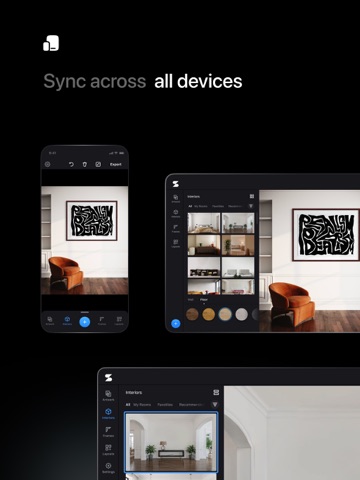Open Settings in the bottom window sidebar
360x480 pixels.
[108, 468]
